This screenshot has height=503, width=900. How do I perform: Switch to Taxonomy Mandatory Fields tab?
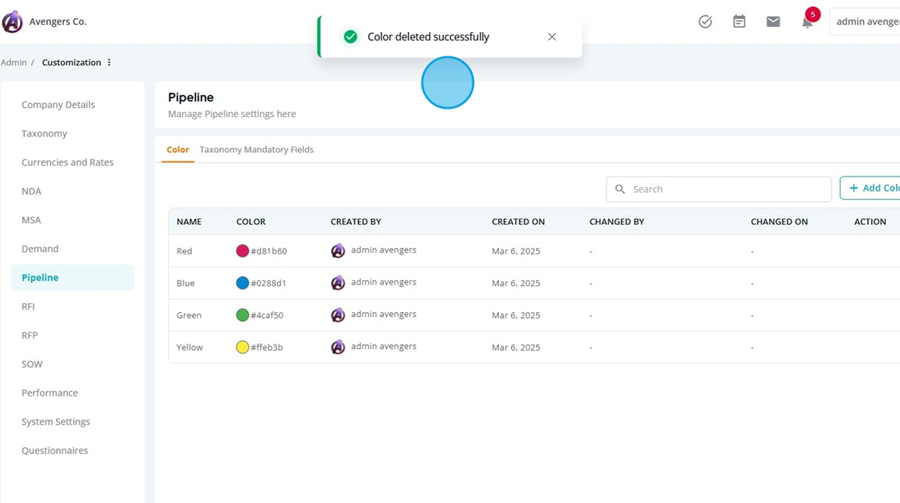pyautogui.click(x=257, y=150)
